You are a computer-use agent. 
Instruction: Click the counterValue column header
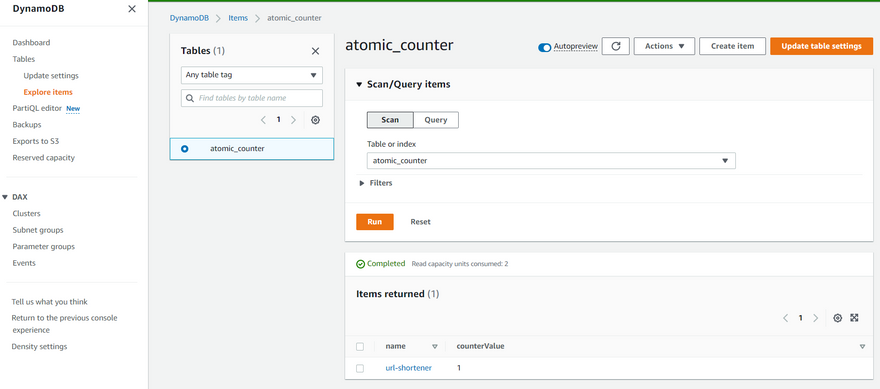[x=480, y=346]
